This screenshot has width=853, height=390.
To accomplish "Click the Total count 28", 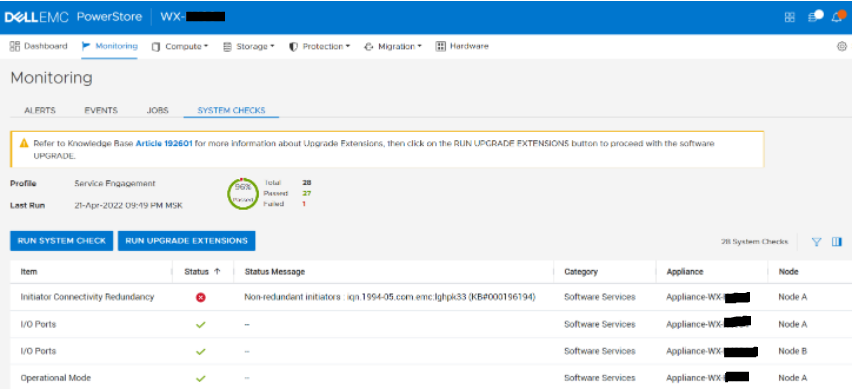I will [307, 183].
